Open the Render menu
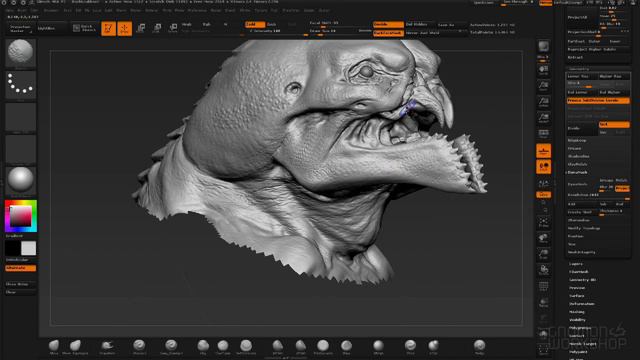This screenshot has height=360, width=640. point(216,10)
